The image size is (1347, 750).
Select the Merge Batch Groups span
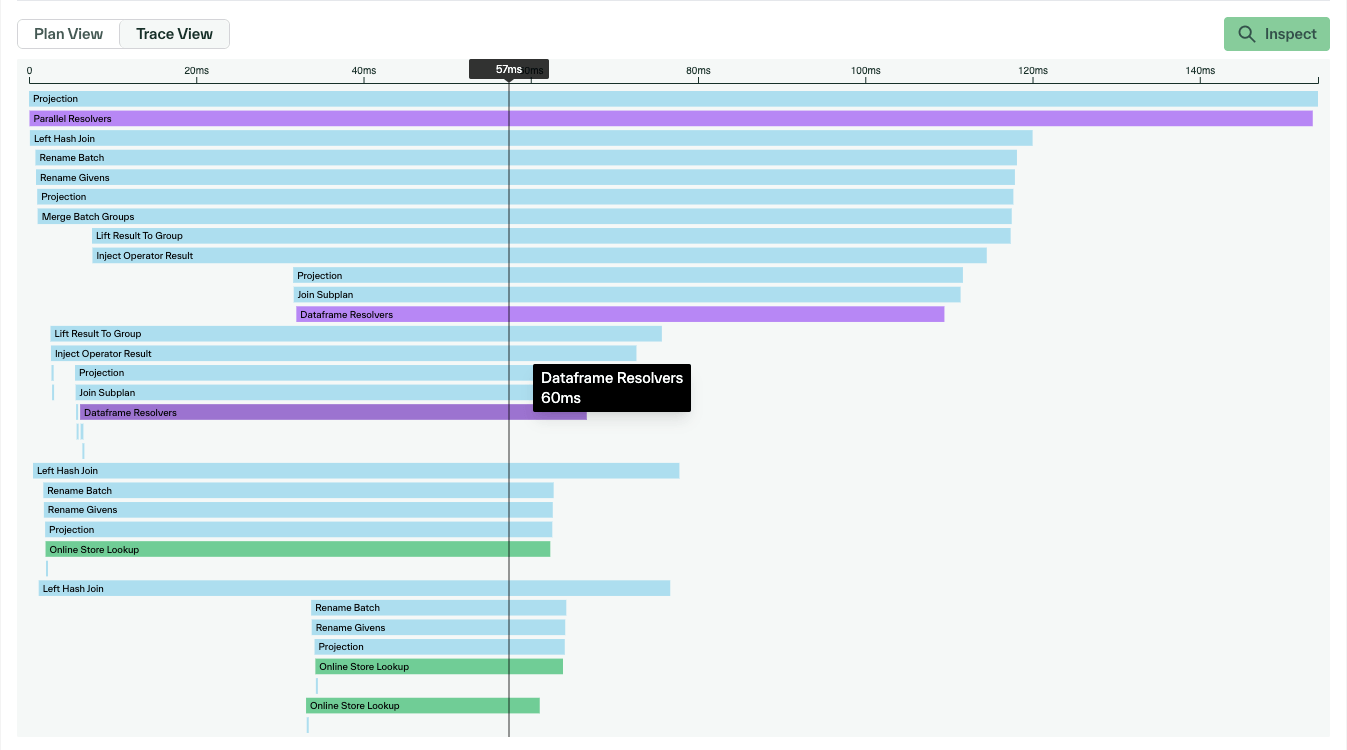click(x=524, y=216)
